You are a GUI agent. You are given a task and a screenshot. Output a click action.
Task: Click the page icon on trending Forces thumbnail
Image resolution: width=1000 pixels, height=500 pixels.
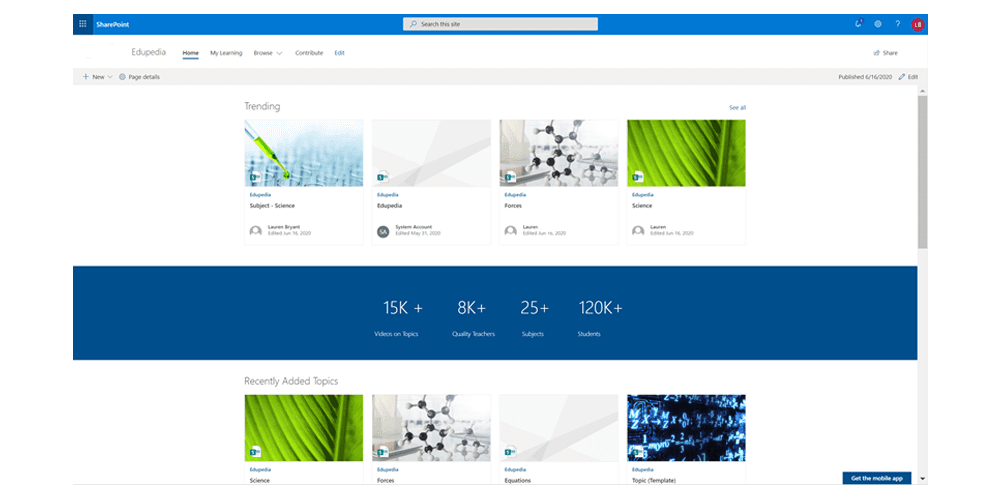pos(510,177)
